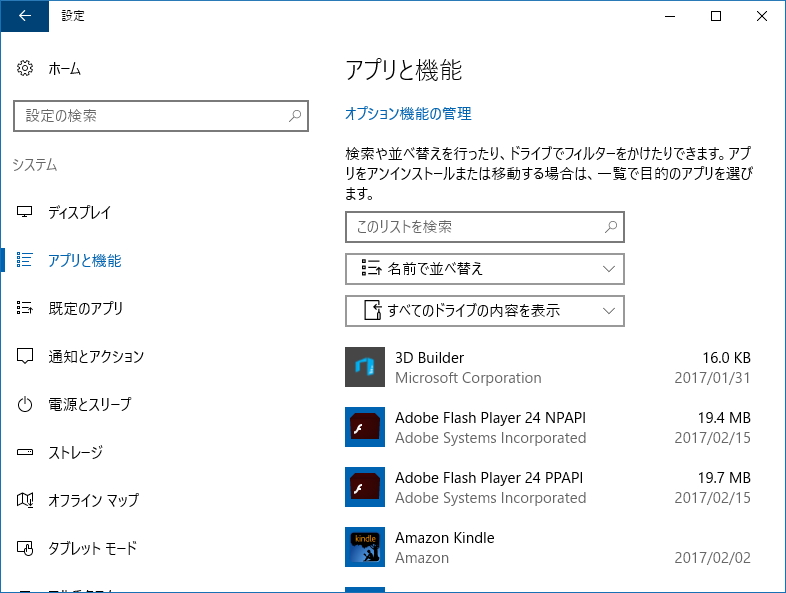The width and height of the screenshot is (786, 593).
Task: Click the Power & sleep icon
Action: pyautogui.click(x=25, y=404)
